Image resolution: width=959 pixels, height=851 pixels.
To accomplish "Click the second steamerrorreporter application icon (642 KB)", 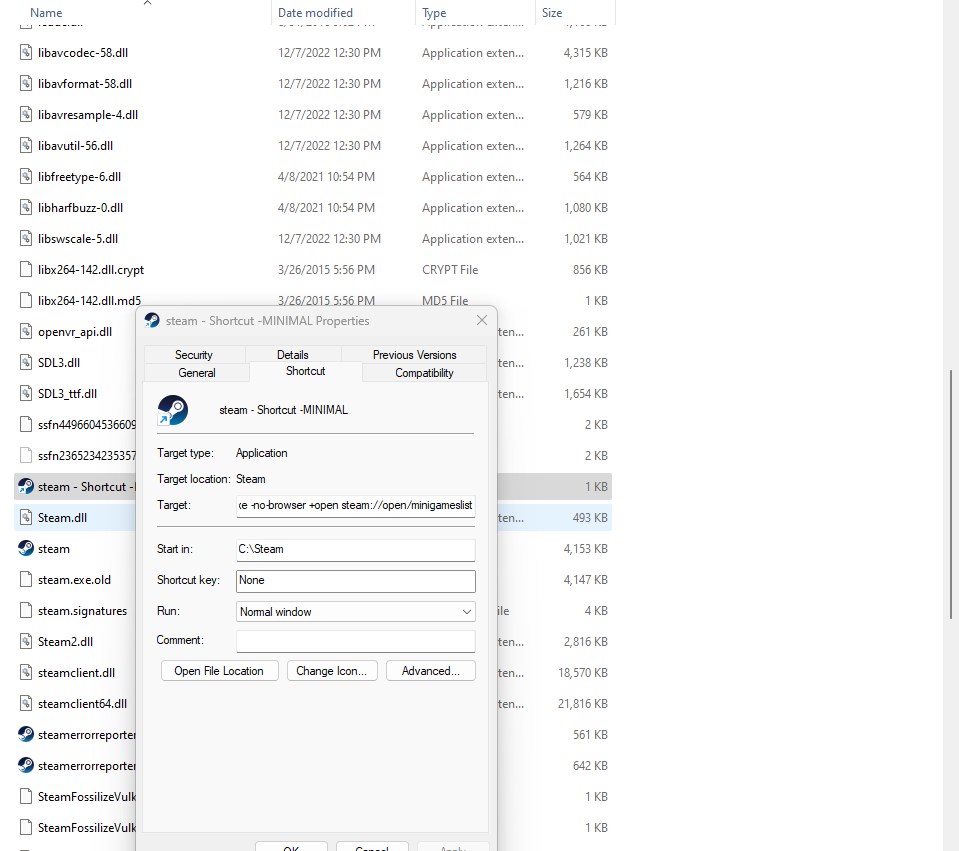I will click(x=26, y=765).
